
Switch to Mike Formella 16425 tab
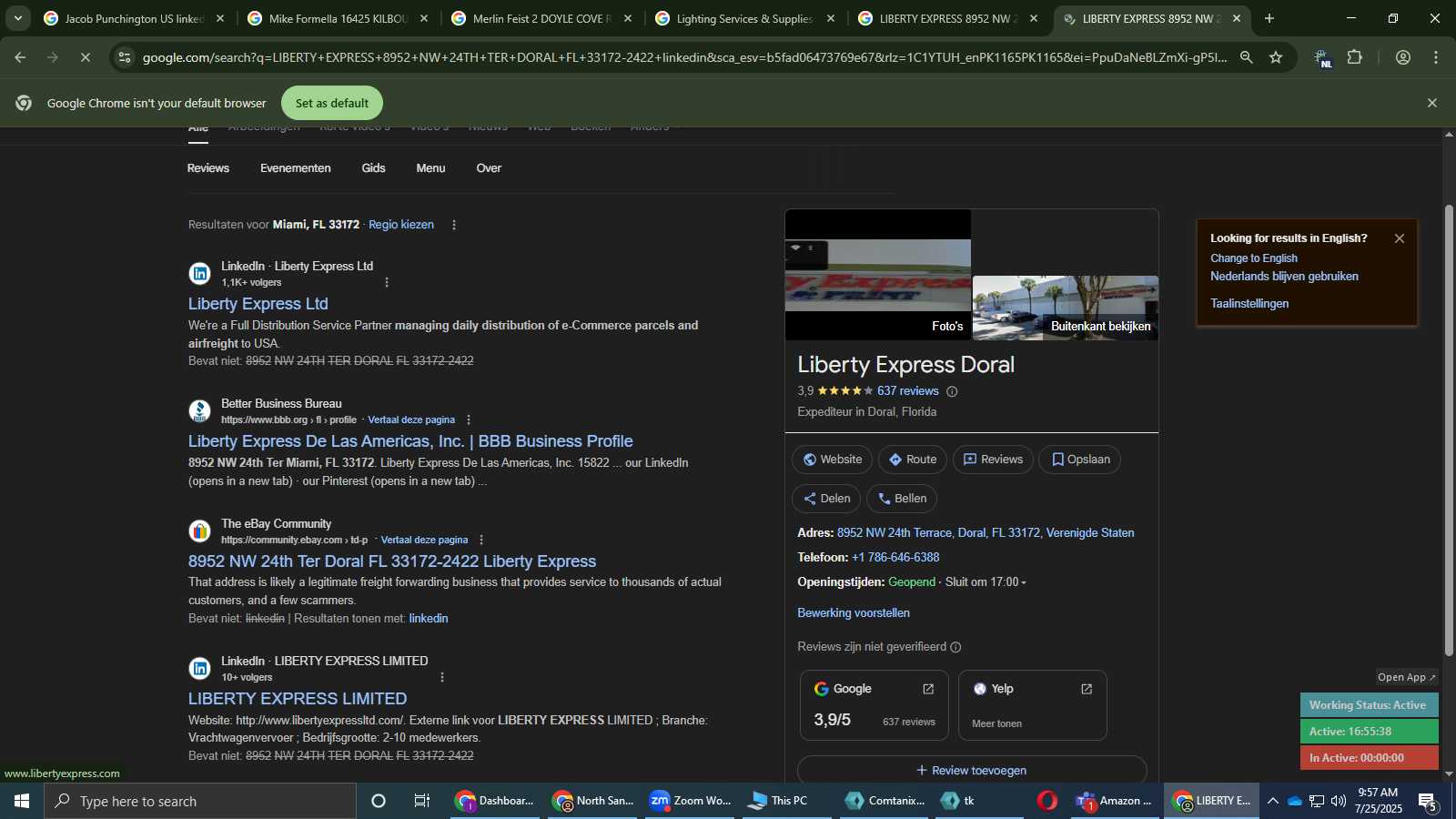(339, 18)
